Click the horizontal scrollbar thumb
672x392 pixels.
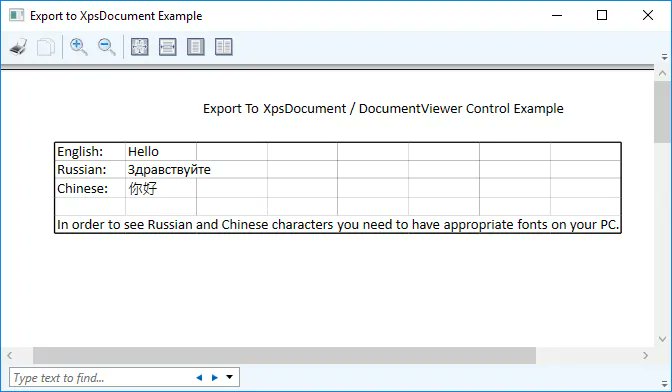285,356
